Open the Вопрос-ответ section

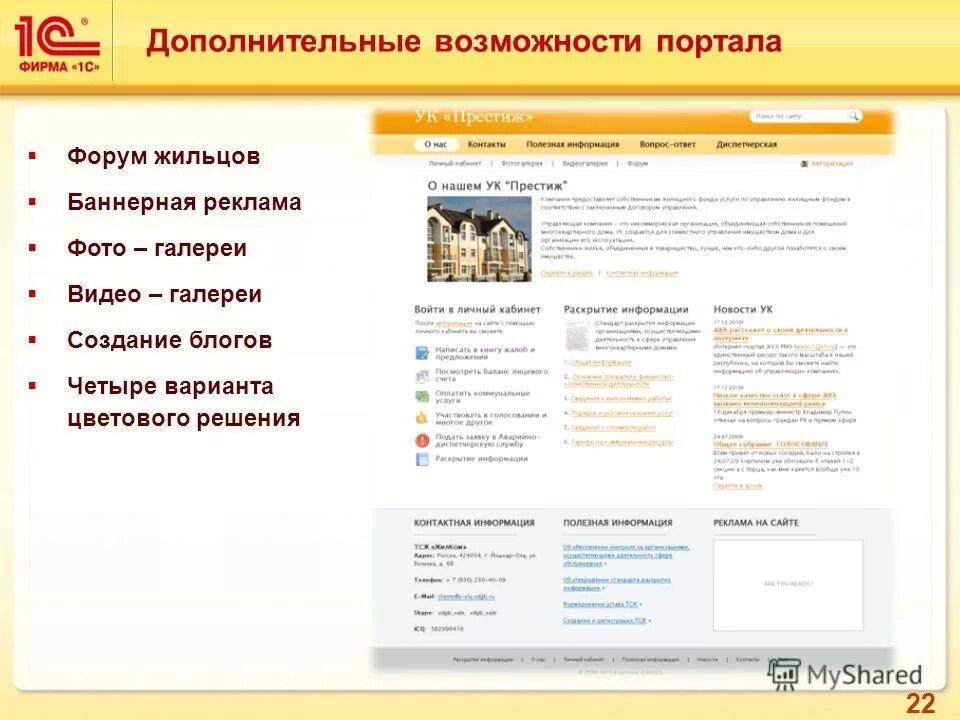[668, 144]
